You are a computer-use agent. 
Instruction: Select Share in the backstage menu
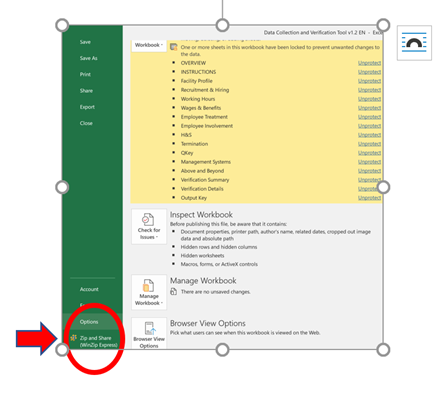[x=86, y=91]
